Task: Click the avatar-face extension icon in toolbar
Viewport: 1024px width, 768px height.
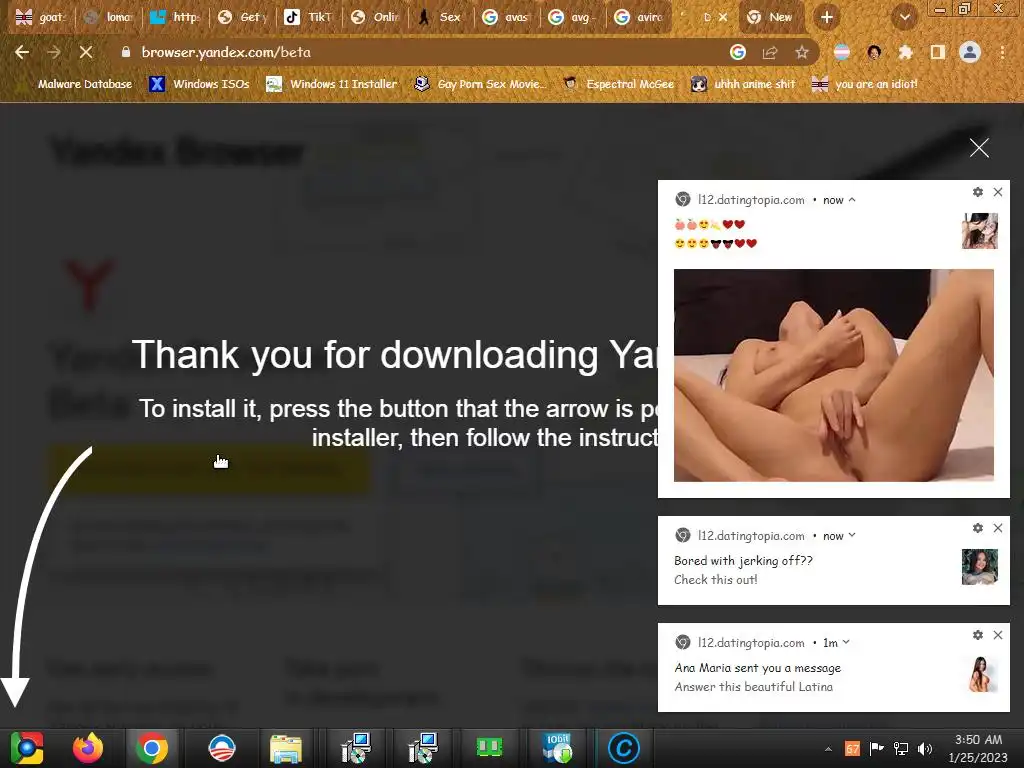Action: tap(874, 52)
